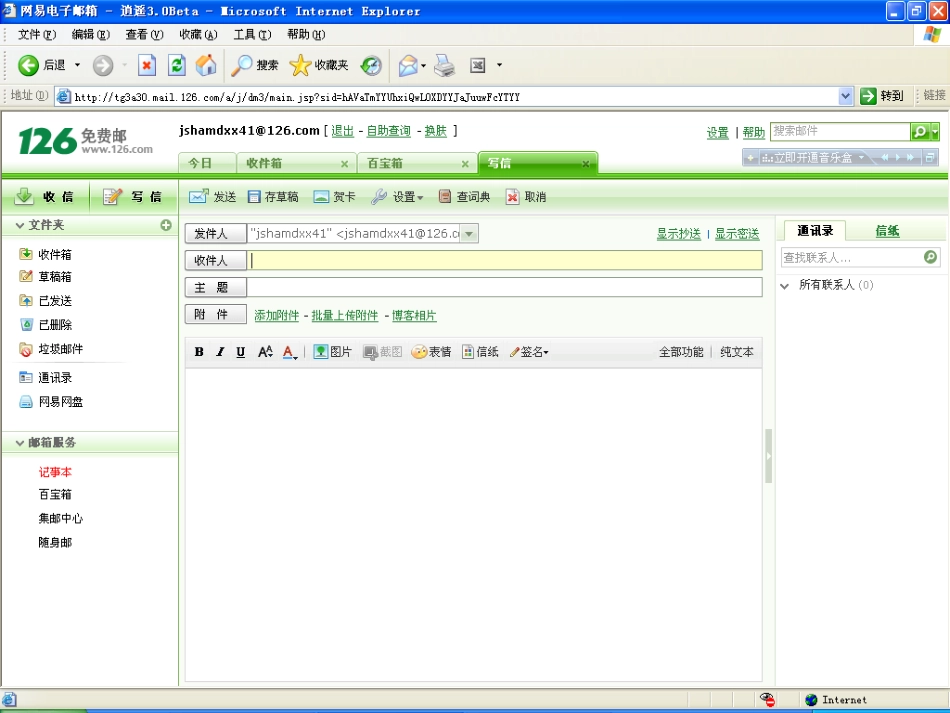The height and width of the screenshot is (713, 950).
Task: Click the 主题 subject input field
Action: tap(504, 288)
